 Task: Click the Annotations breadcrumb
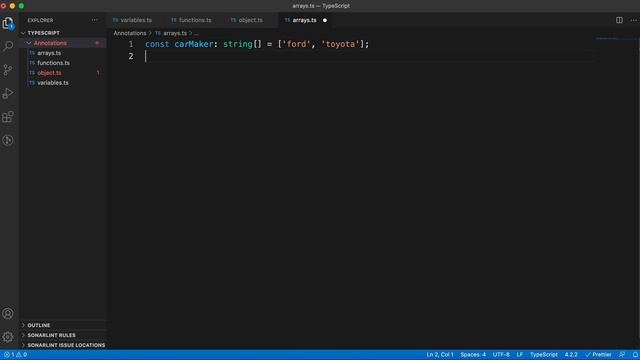(129, 33)
